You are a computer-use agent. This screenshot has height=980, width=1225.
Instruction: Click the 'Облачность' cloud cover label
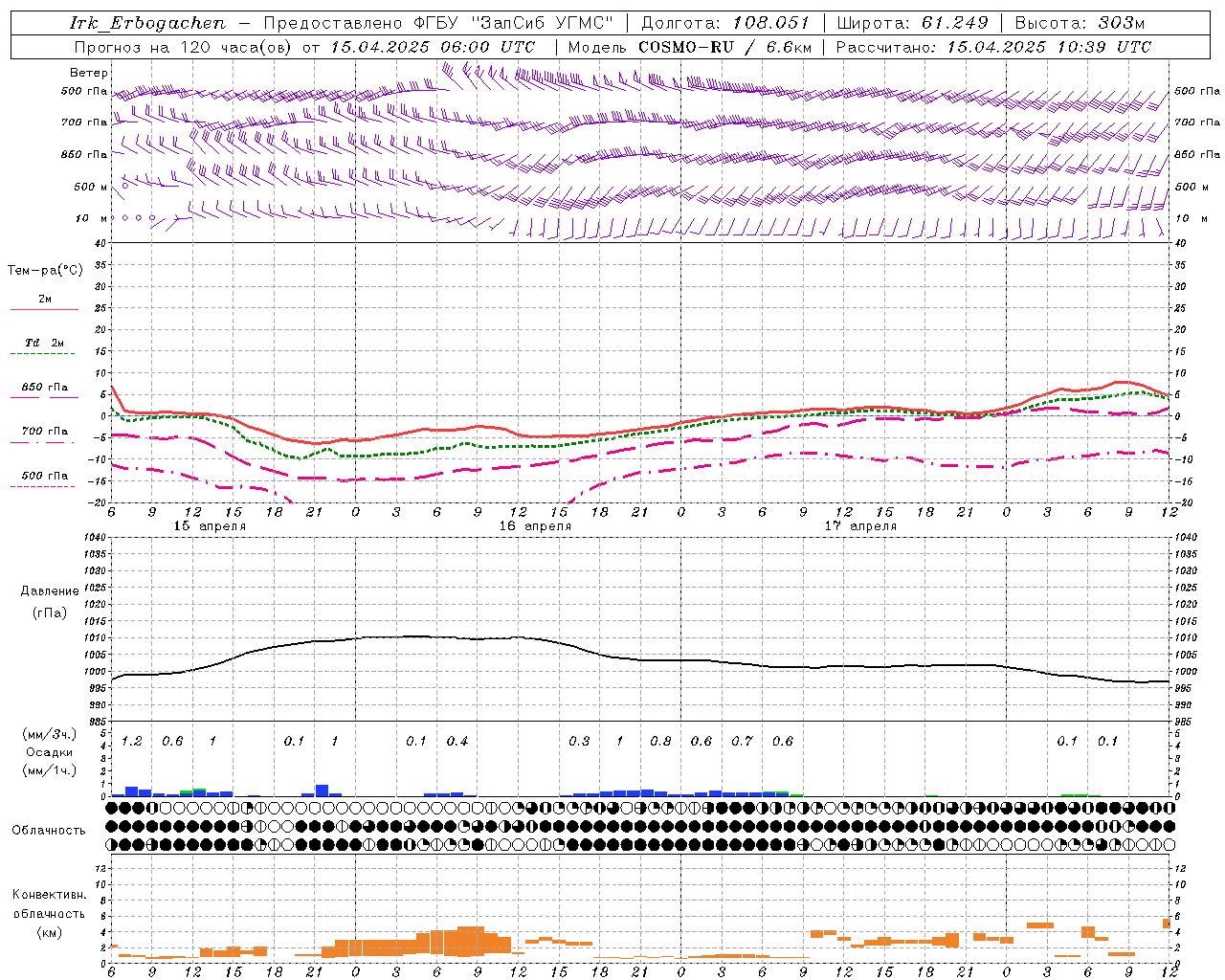(x=49, y=831)
